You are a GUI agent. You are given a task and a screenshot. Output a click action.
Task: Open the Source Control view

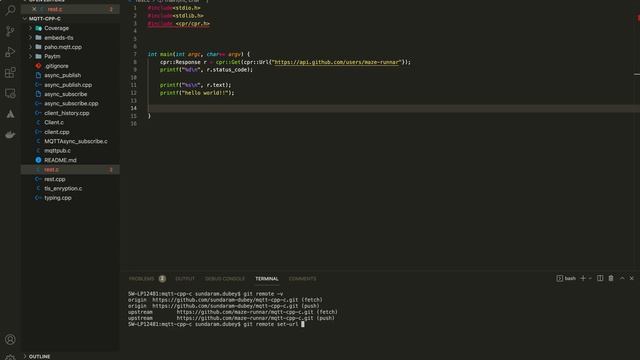[x=10, y=31]
